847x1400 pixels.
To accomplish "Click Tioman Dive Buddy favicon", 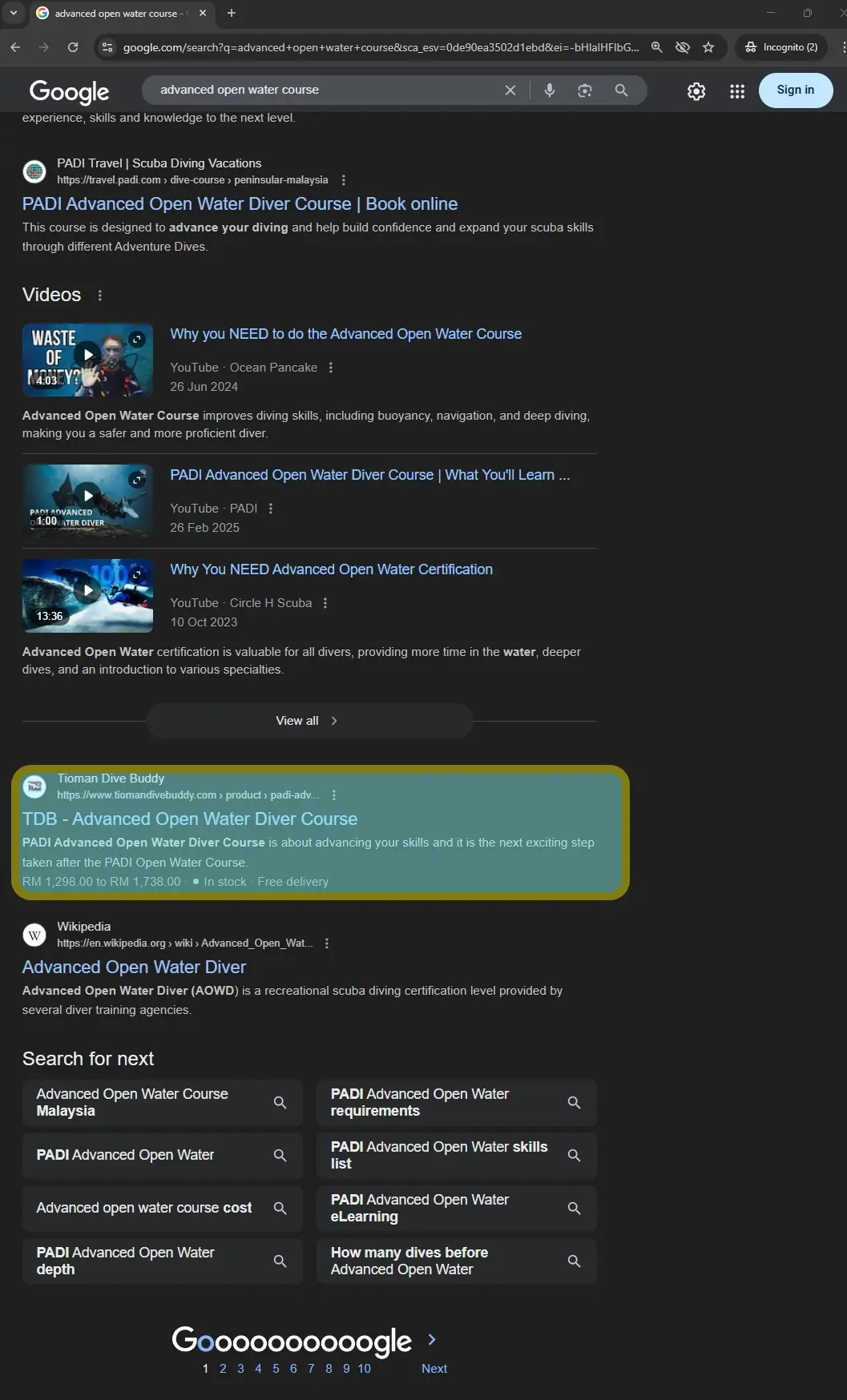I will coord(34,786).
